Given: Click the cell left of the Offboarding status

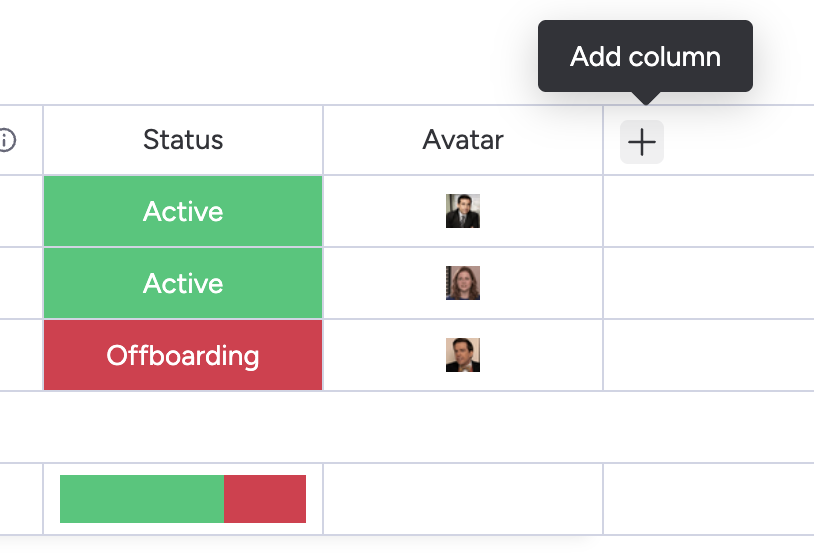Looking at the screenshot, I should [20, 355].
